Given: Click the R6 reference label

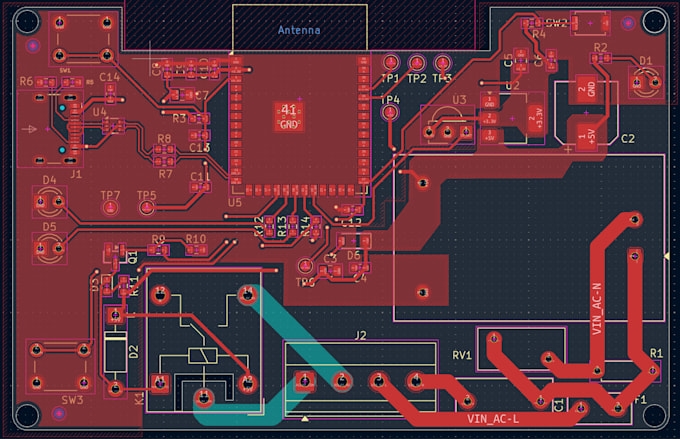Looking at the screenshot, I should tap(26, 82).
